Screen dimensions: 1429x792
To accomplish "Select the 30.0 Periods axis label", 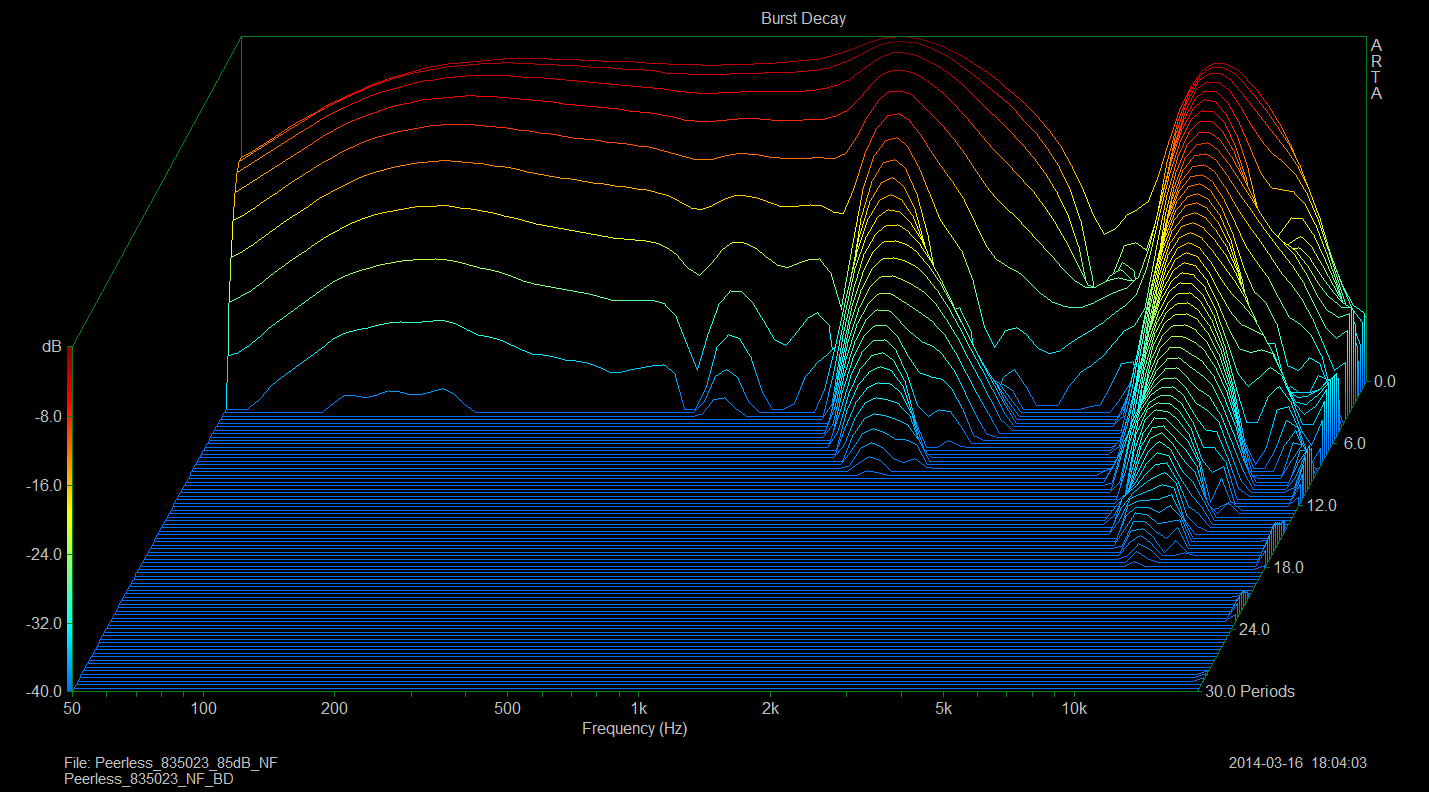I will click(x=1249, y=692).
